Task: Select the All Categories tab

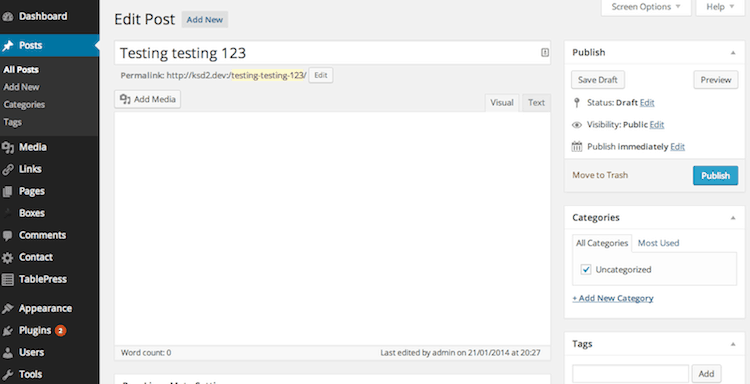Action: tap(602, 243)
